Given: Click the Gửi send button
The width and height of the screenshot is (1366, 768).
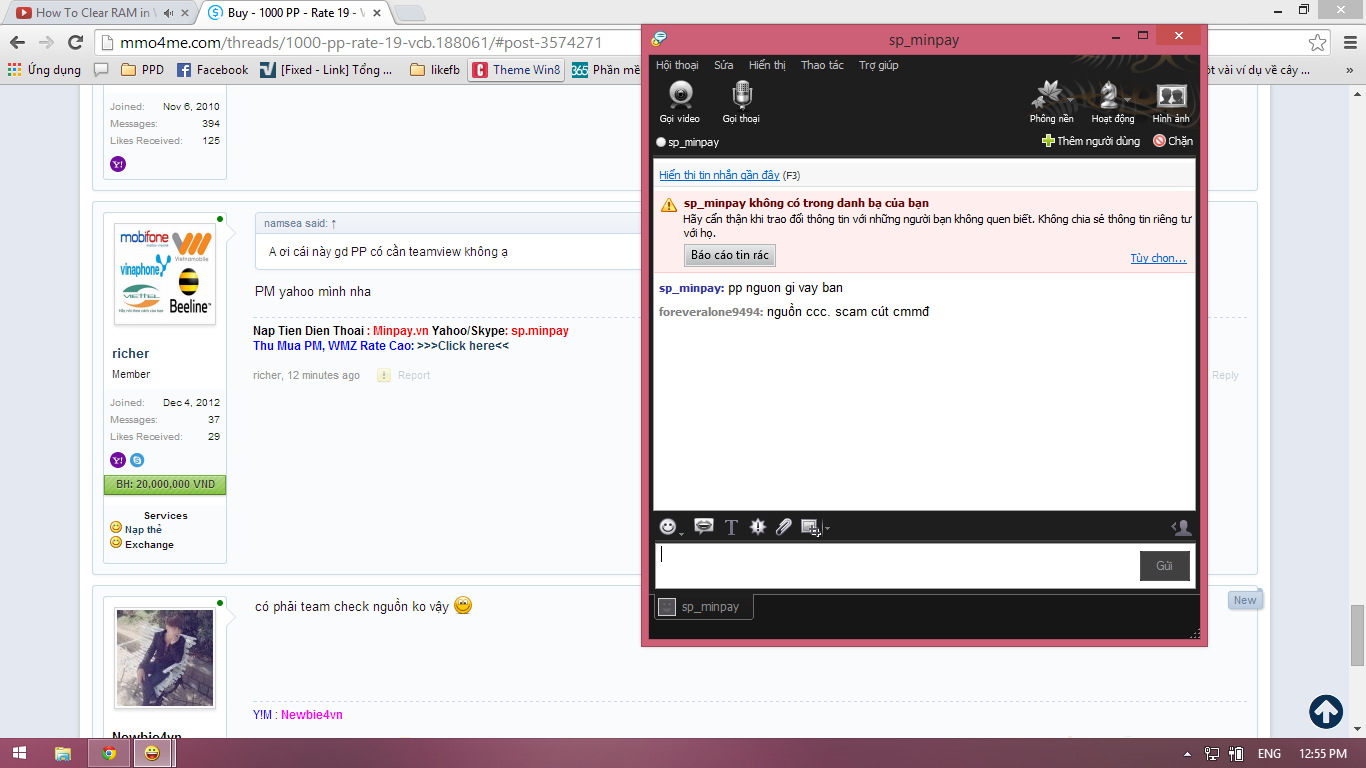Looking at the screenshot, I should [1164, 566].
